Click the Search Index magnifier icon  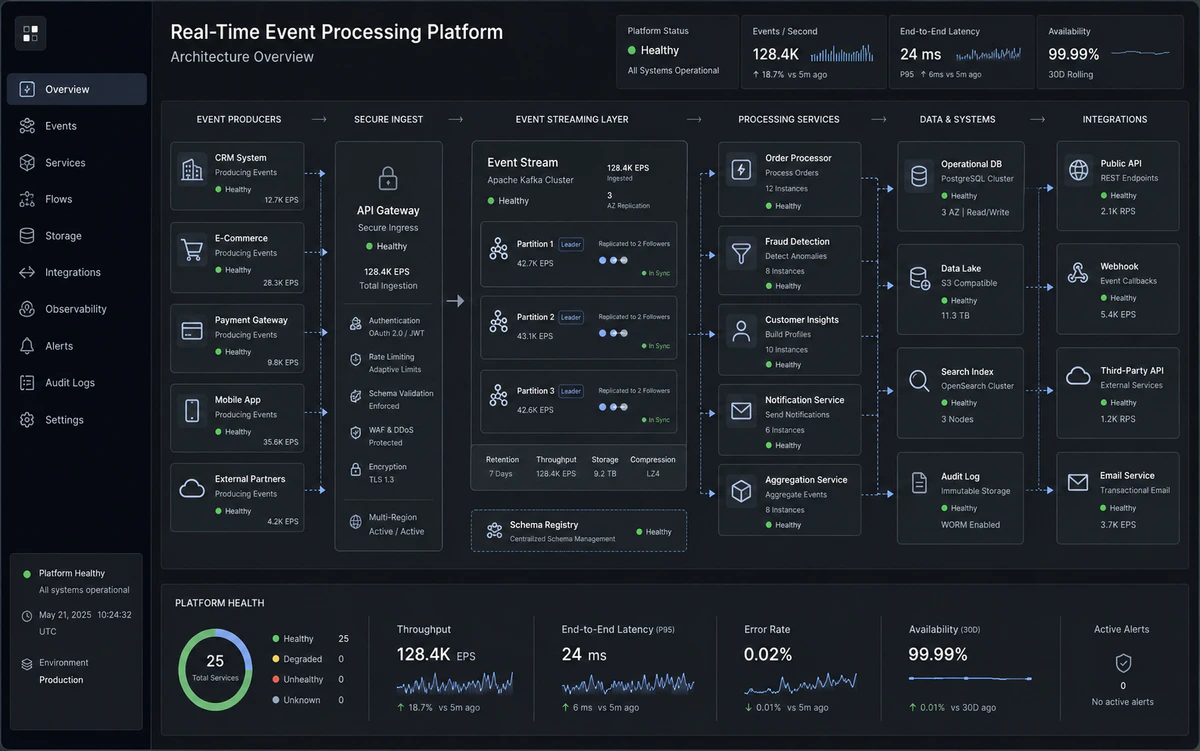click(918, 381)
